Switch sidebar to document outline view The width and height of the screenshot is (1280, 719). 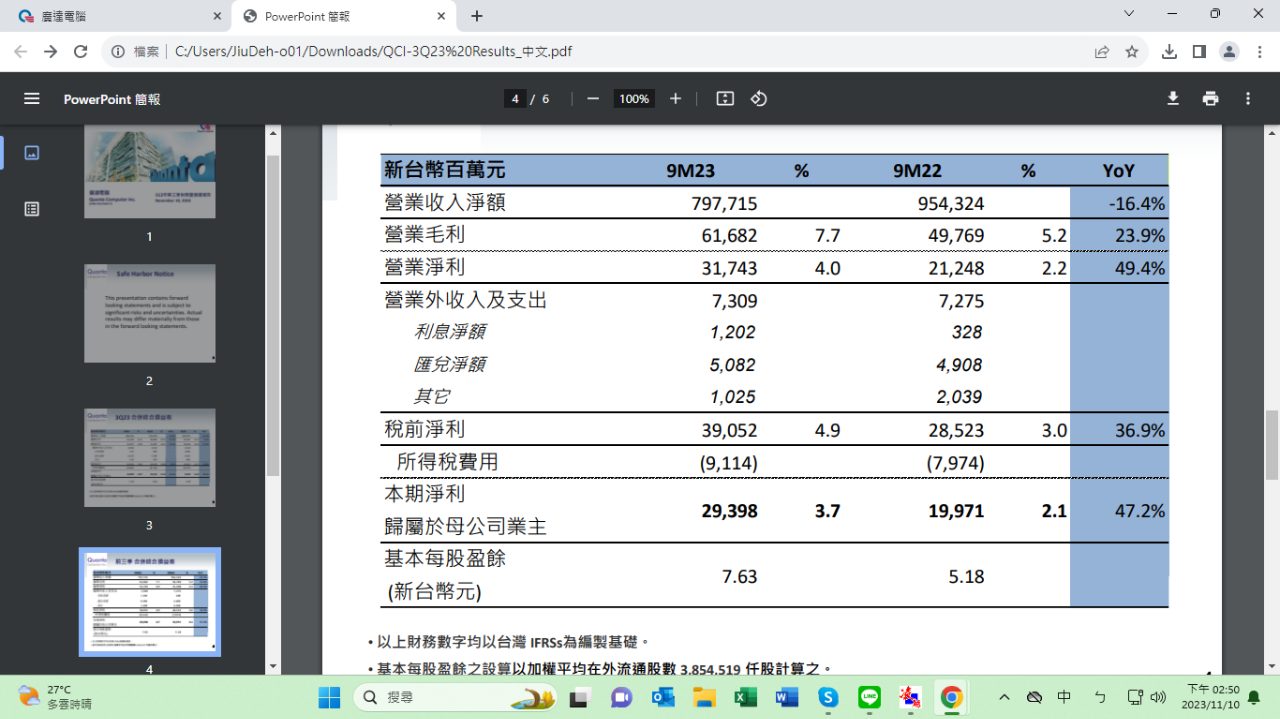(x=32, y=209)
